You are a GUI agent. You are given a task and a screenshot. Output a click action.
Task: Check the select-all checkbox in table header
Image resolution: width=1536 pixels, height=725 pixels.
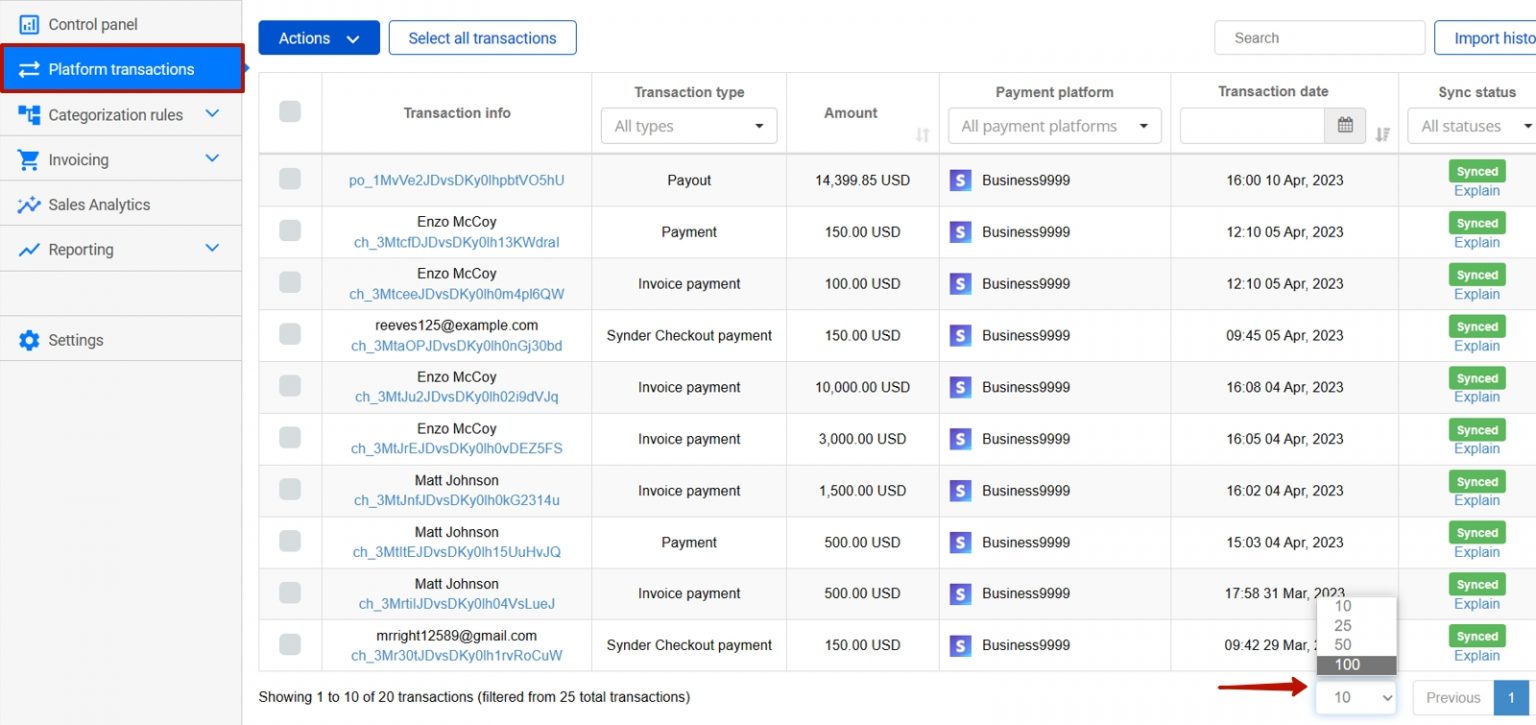coord(290,113)
